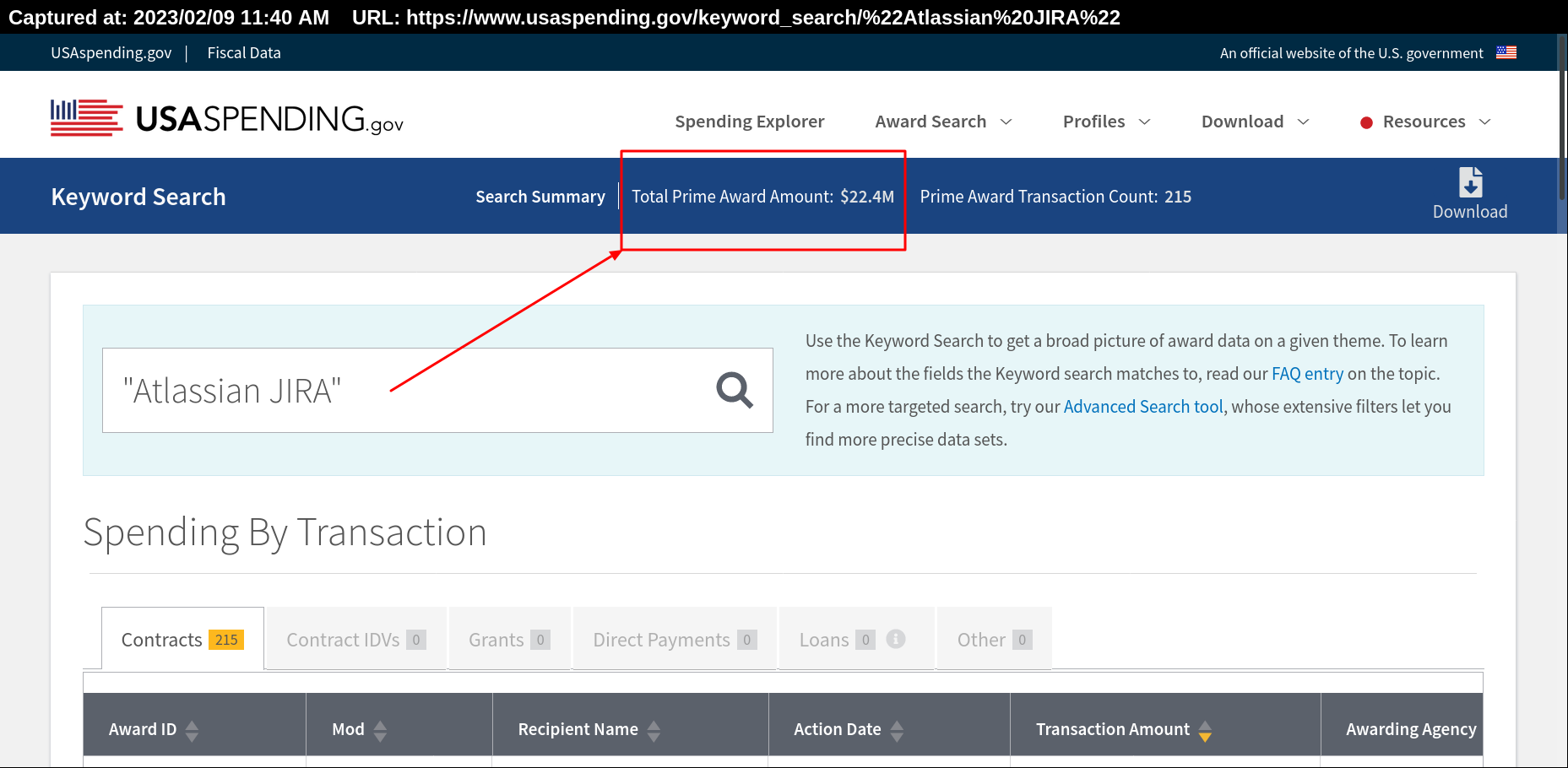1568x768 pixels.
Task: Expand the Award Search dropdown menu
Action: [943, 122]
